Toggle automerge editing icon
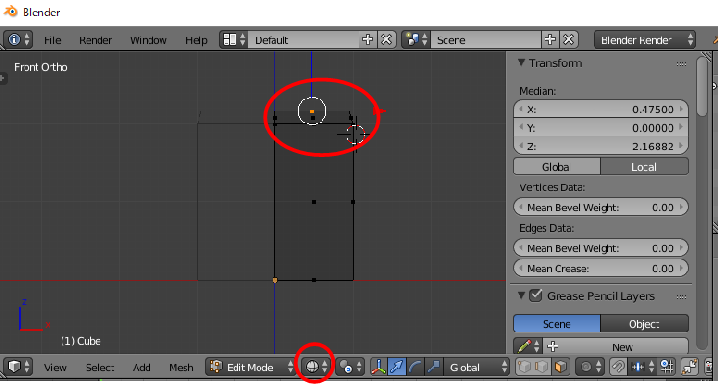 (x=689, y=367)
